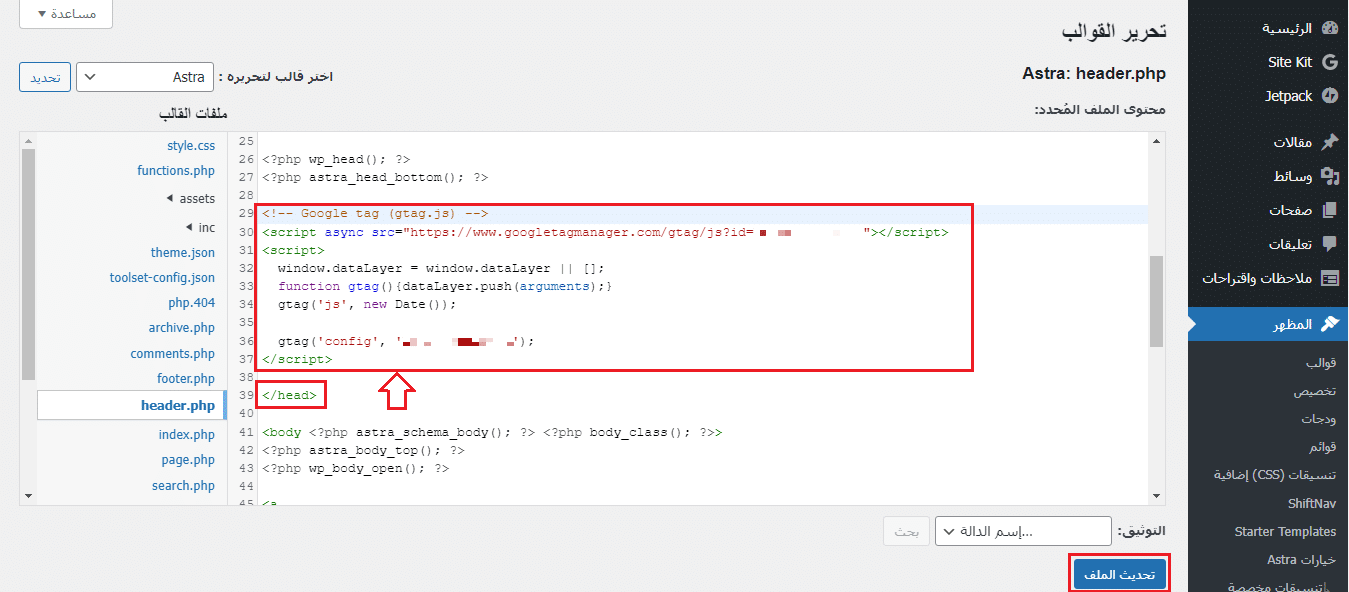Image resolution: width=1349 pixels, height=592 pixels.
Task: Click the Feedback form icon
Action: pos(1329,278)
